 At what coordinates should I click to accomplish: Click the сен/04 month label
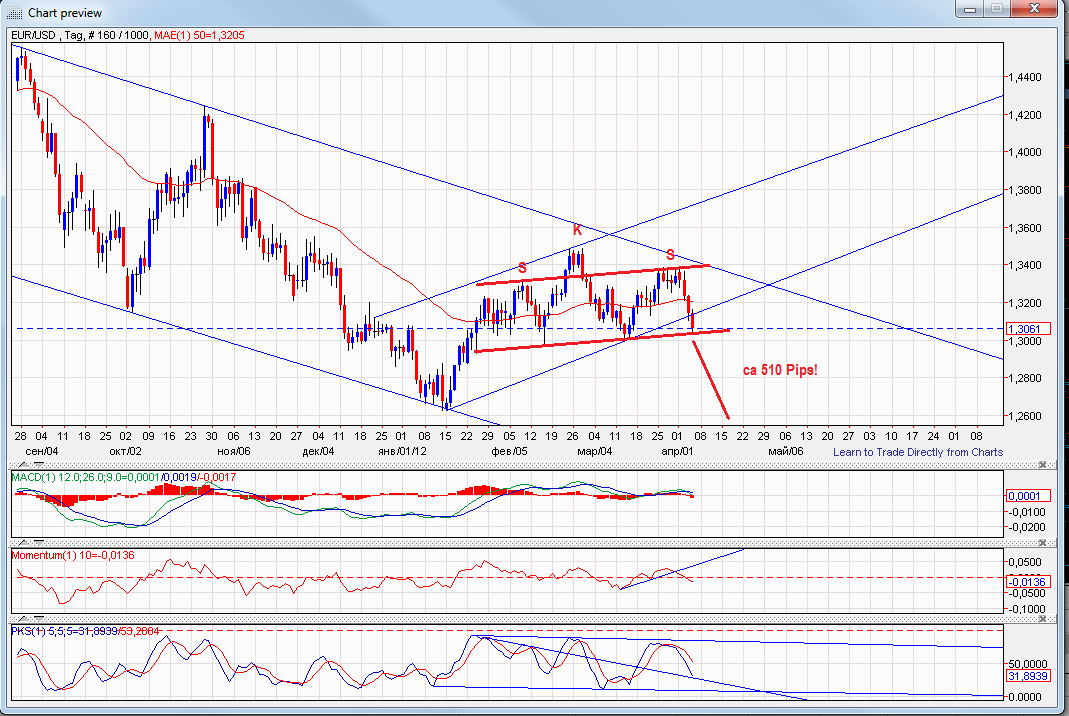42,451
